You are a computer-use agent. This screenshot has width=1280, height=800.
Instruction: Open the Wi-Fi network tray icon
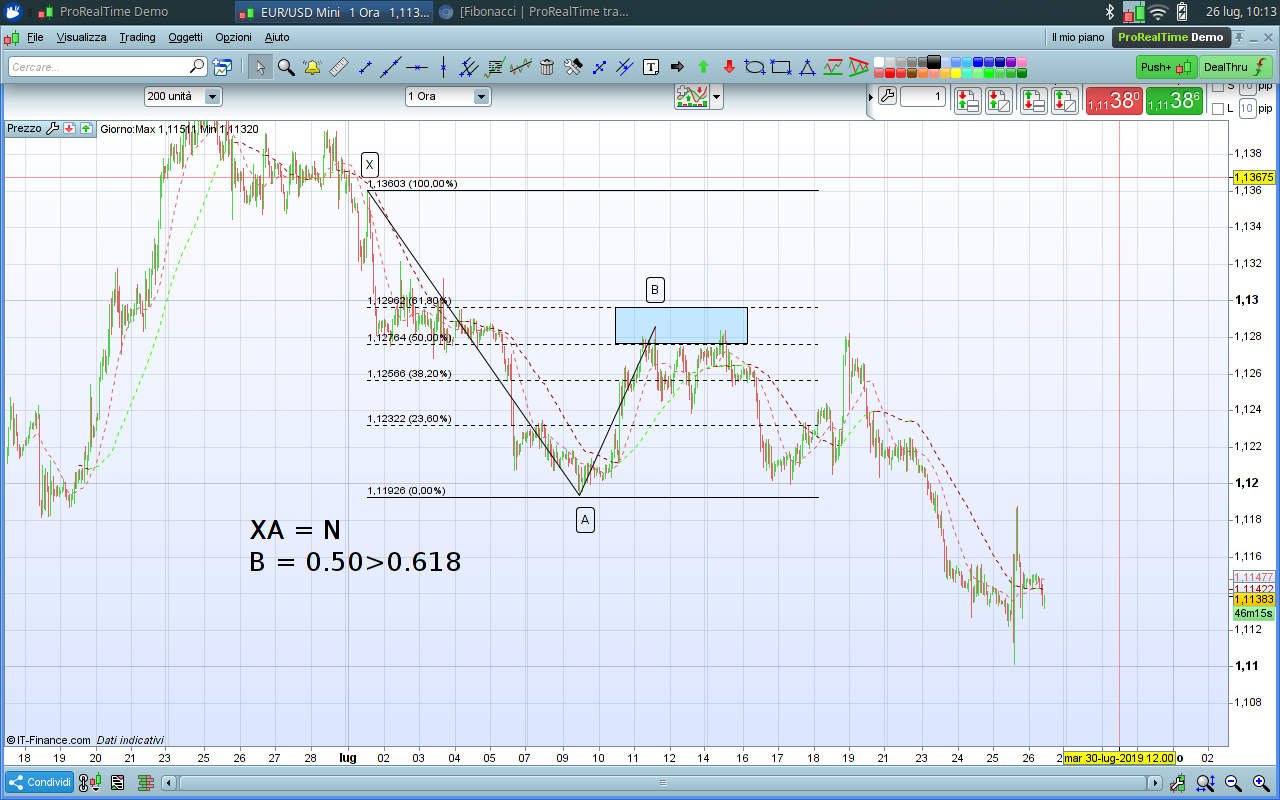[x=1158, y=12]
